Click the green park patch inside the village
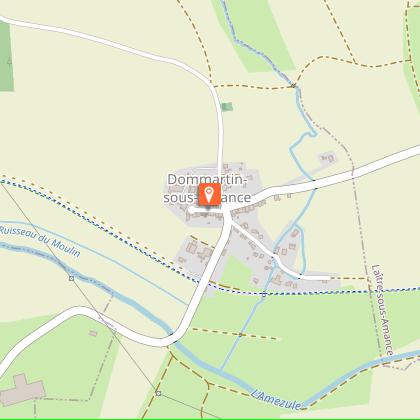The height and width of the screenshot is (420, 420). click(x=237, y=272)
